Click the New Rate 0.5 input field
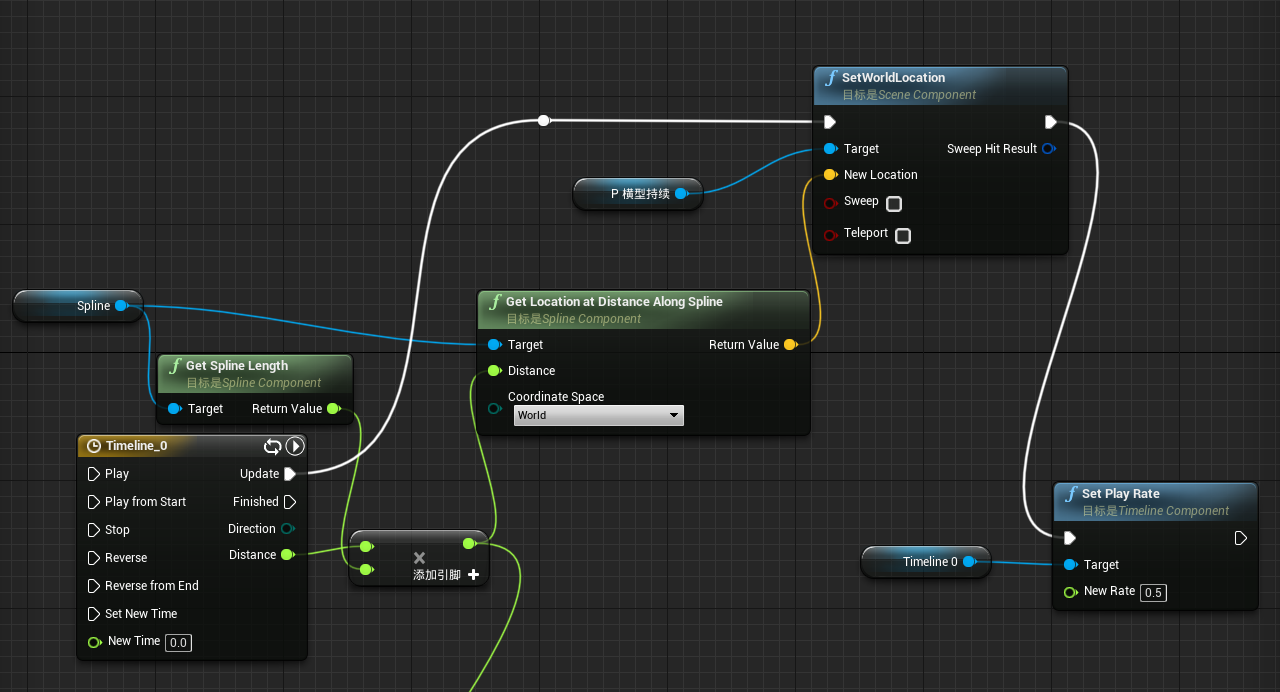The height and width of the screenshot is (692, 1280). pyautogui.click(x=1153, y=592)
